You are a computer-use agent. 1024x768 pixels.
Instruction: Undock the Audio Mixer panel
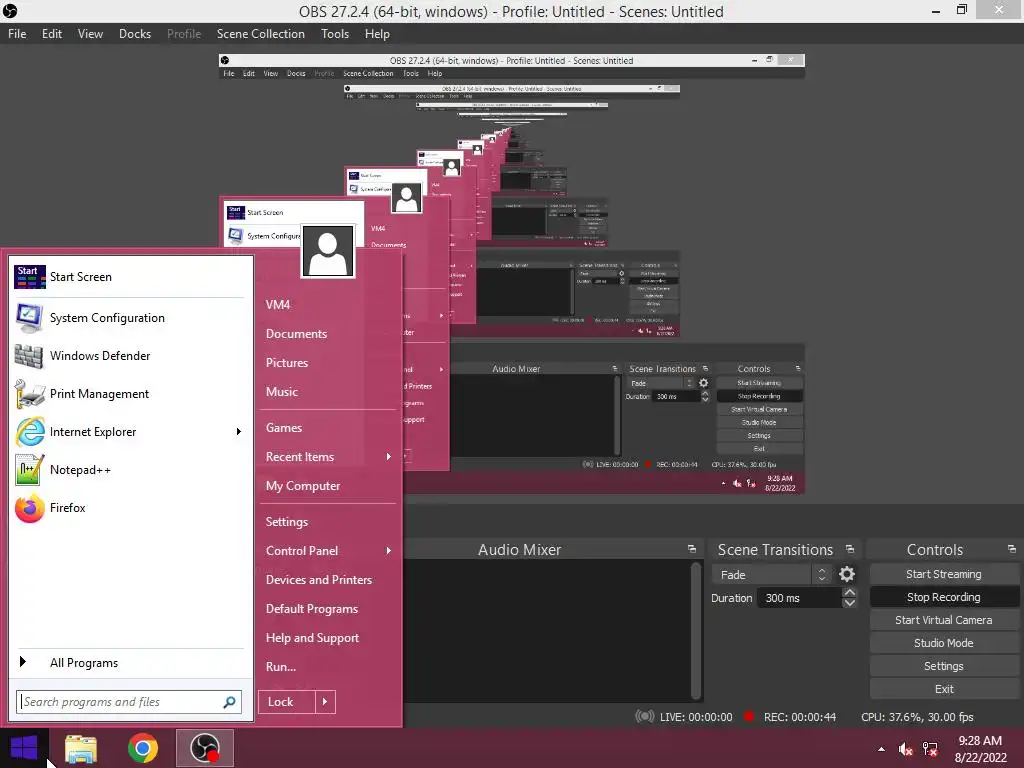(x=692, y=549)
